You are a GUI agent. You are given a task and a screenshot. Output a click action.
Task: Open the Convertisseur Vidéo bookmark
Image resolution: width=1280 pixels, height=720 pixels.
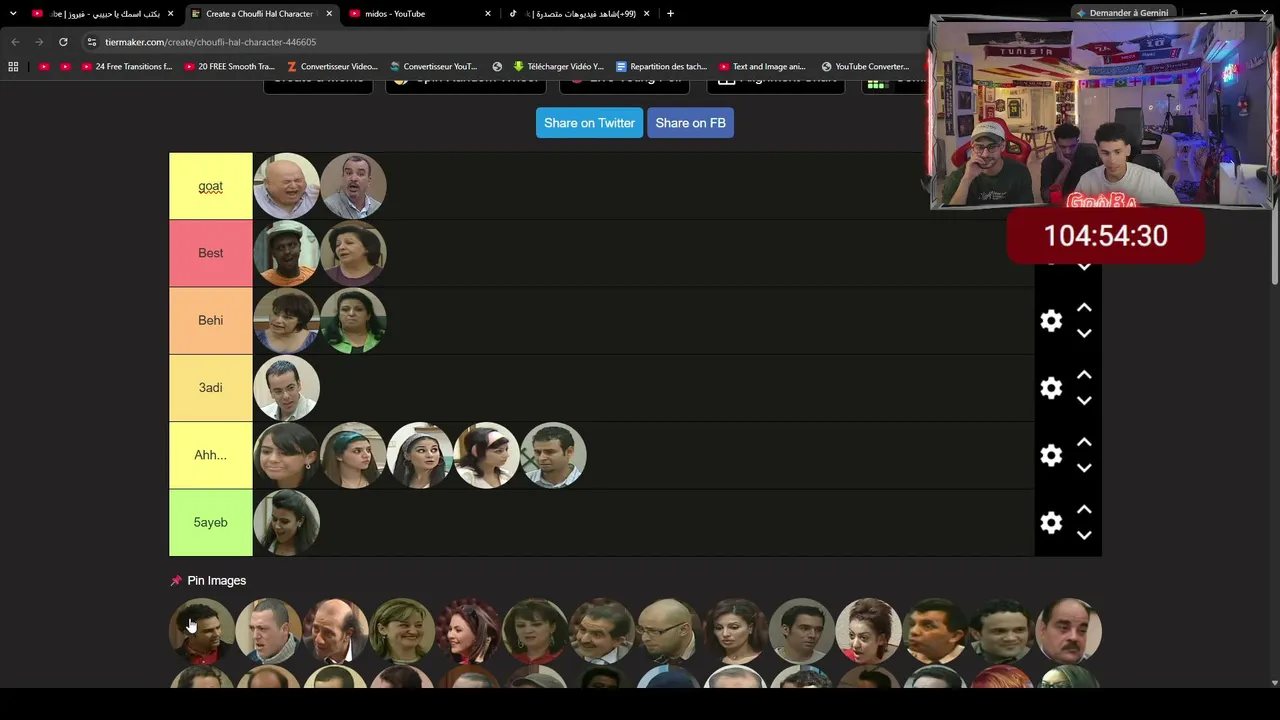(x=332, y=67)
